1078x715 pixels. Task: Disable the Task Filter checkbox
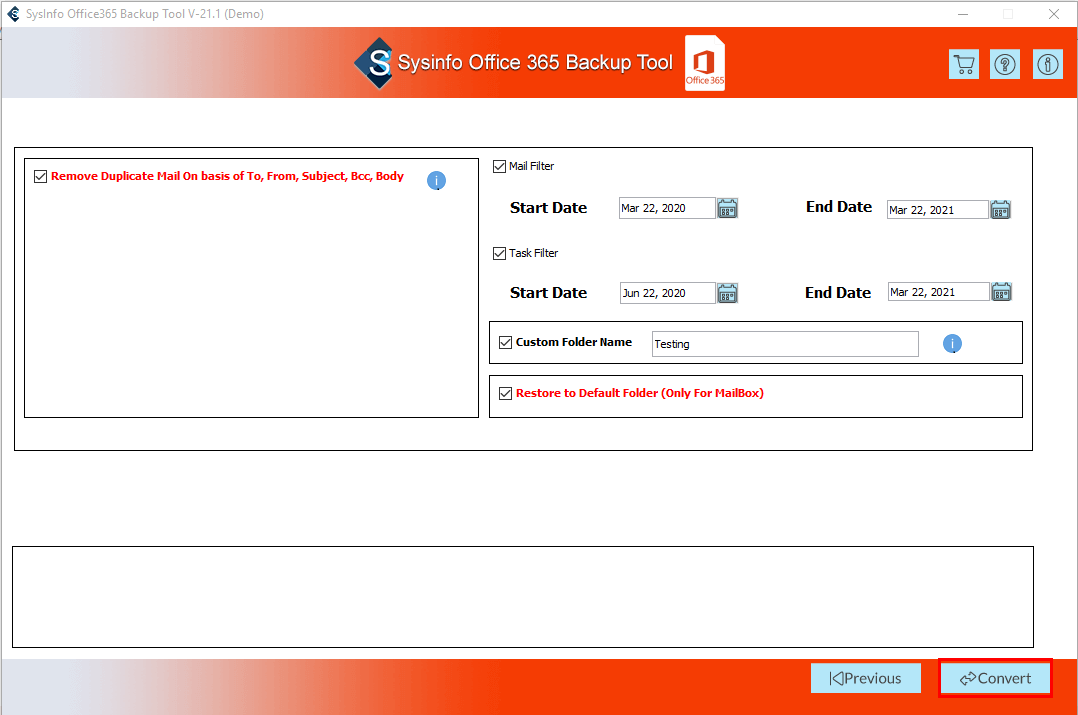pos(500,254)
